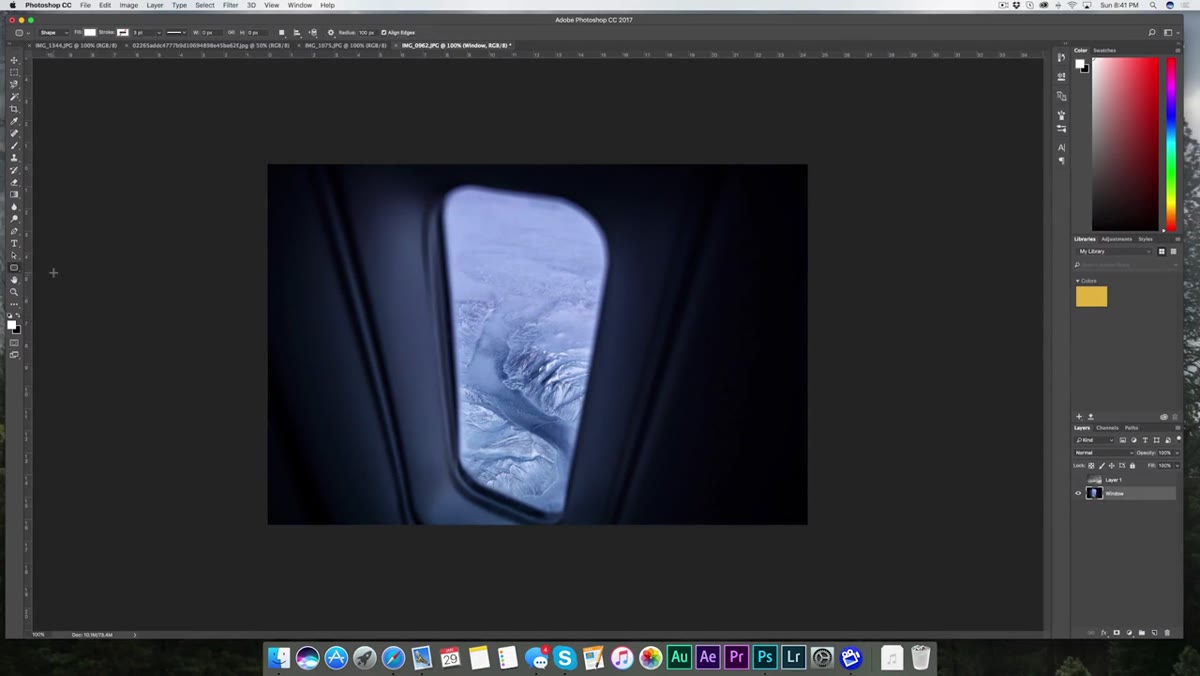Select the Hand tool

14,280
